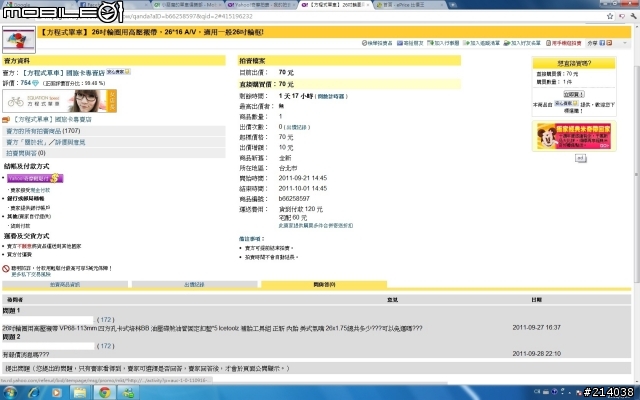Click the auction item thumbnail at top-left
The width and height of the screenshot is (640, 400).
[x=19, y=40]
